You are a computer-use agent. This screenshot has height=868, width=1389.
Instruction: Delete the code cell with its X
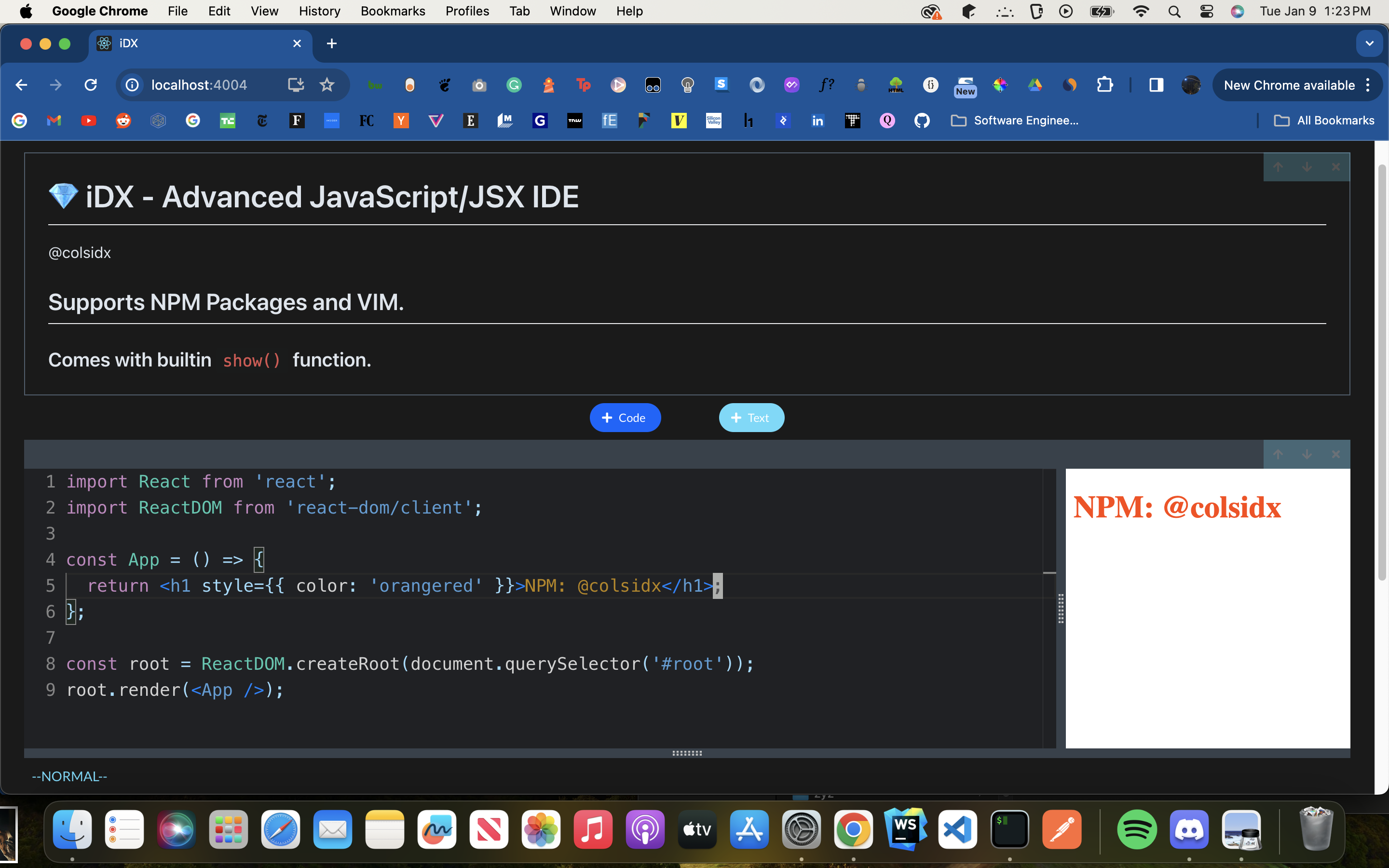[x=1335, y=455]
